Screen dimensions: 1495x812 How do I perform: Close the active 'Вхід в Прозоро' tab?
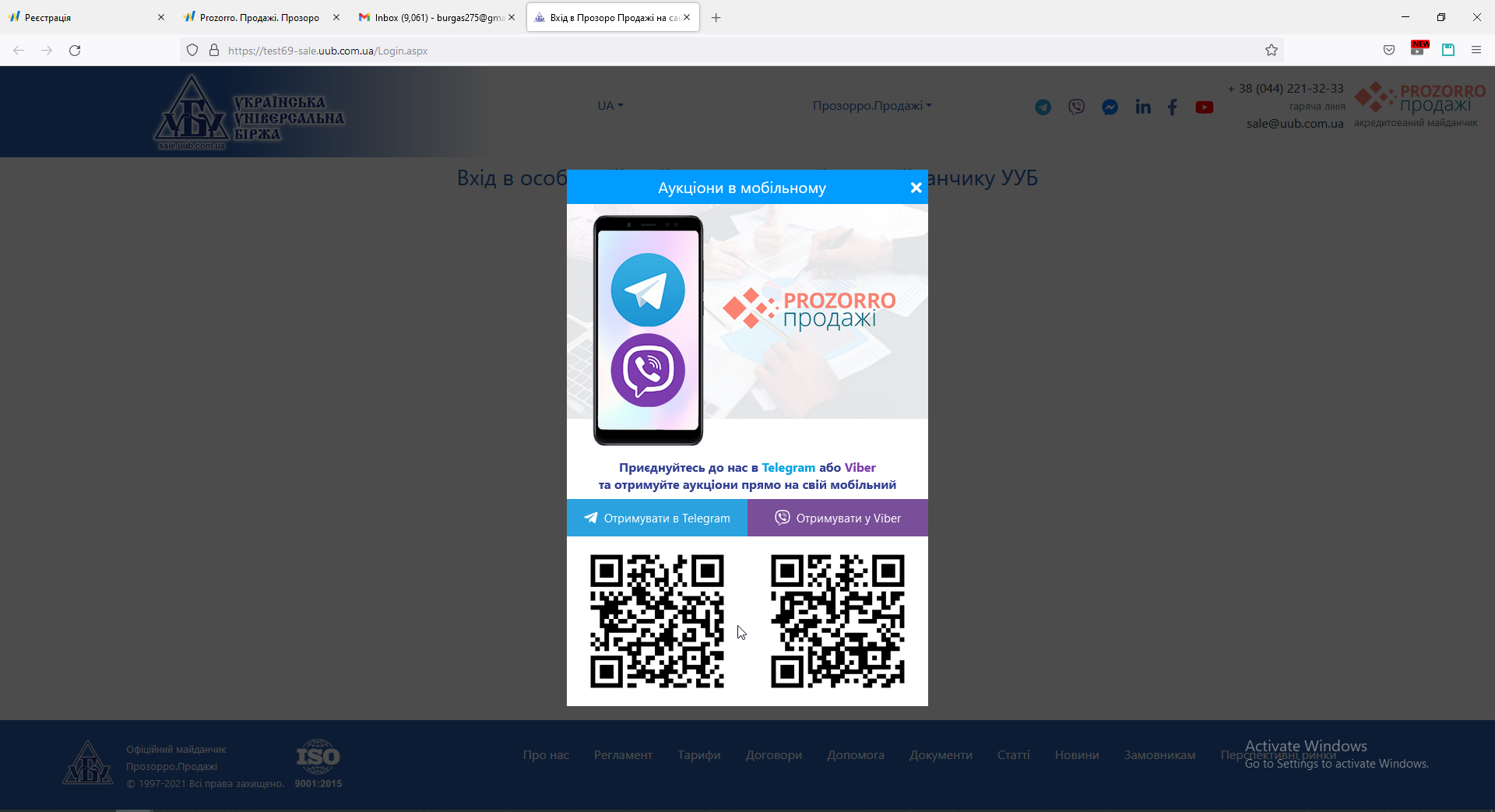687,17
